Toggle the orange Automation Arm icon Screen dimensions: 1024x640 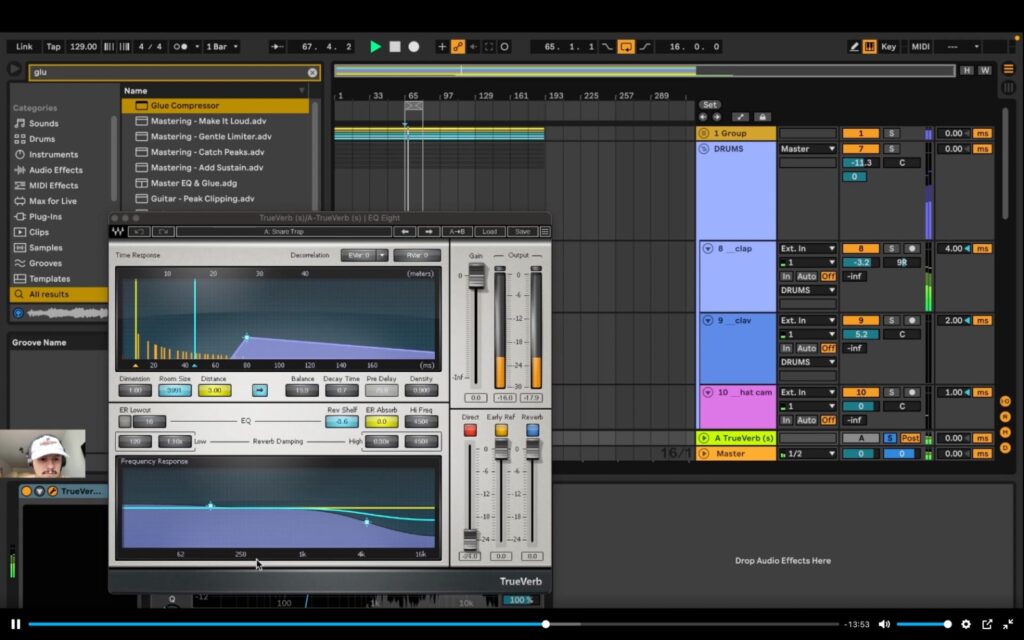pyautogui.click(x=458, y=46)
